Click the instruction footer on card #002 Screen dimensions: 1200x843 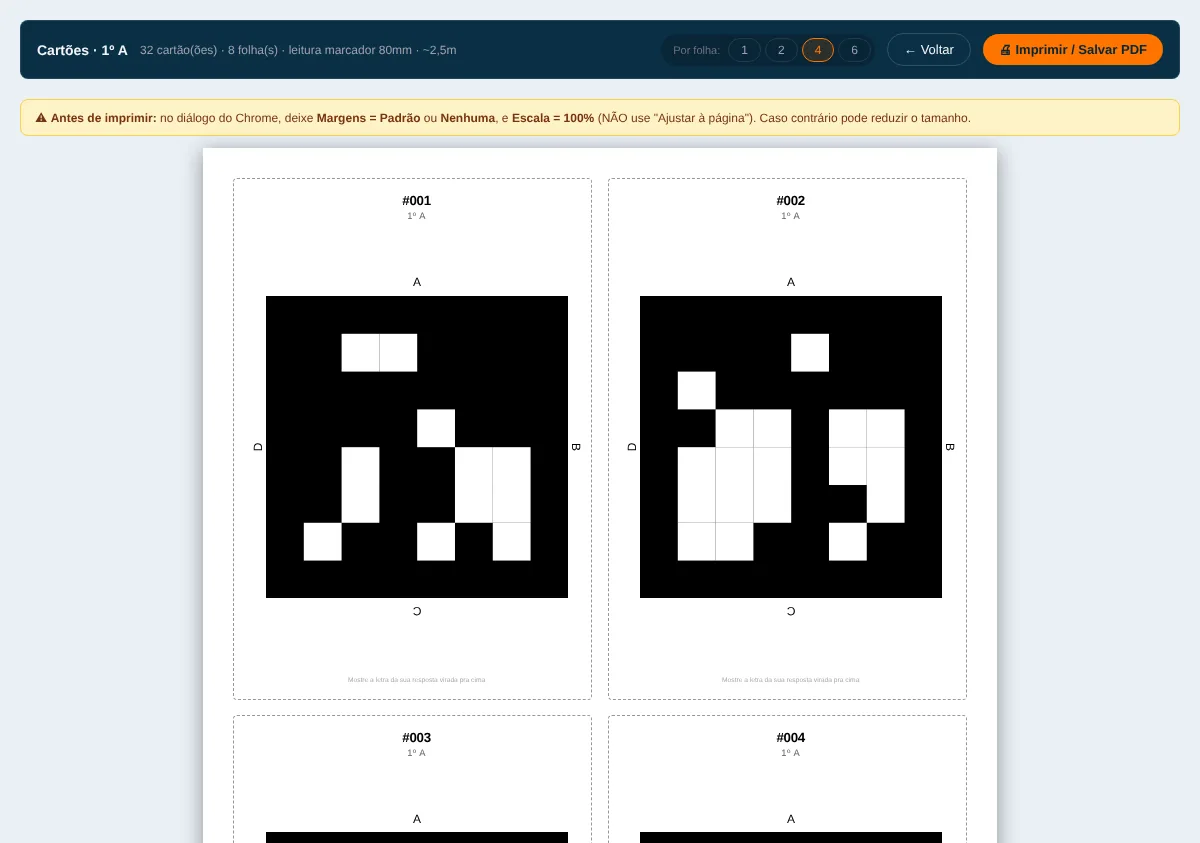(x=791, y=680)
